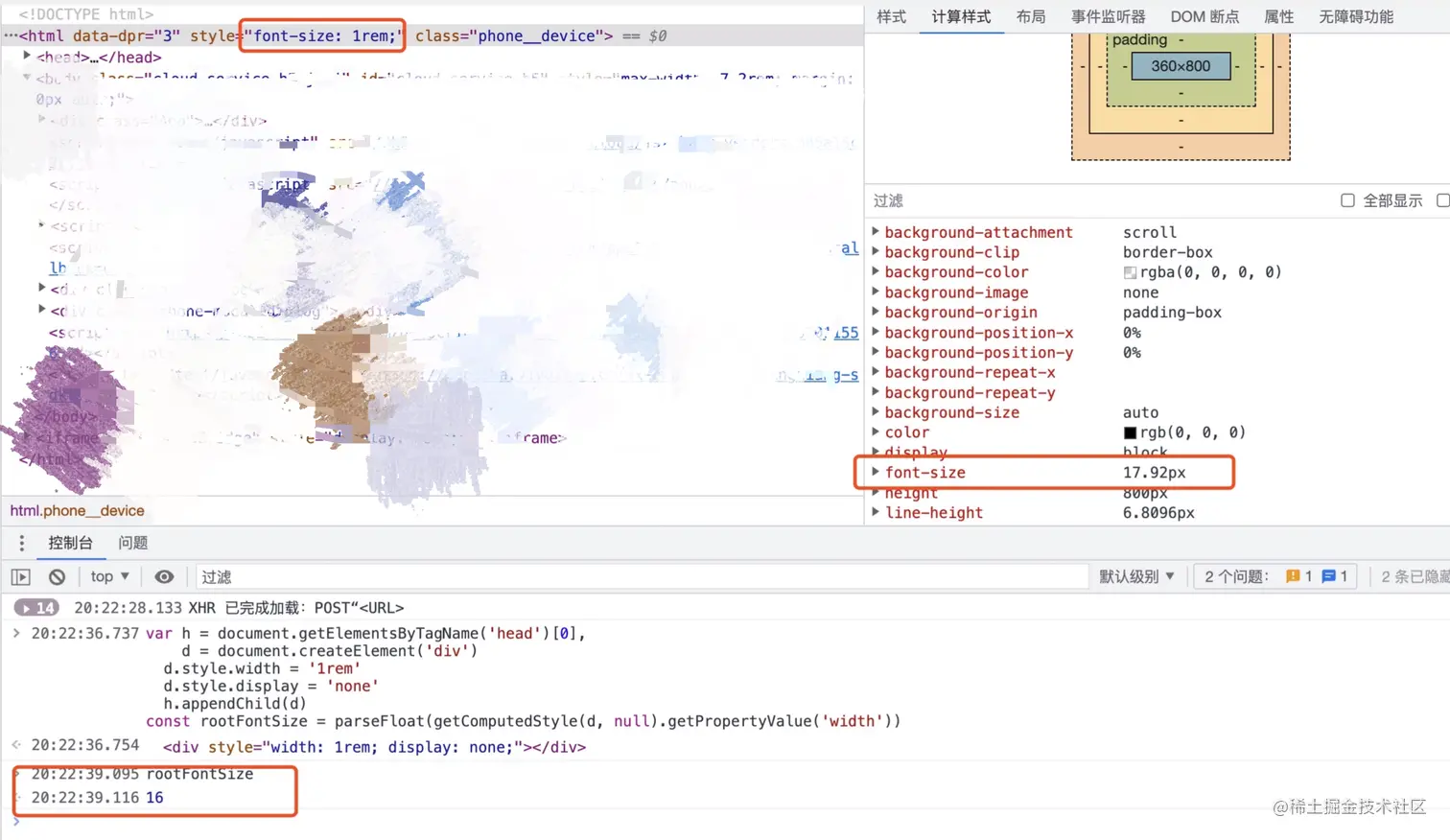Expand the background-position-x property
Screen dimensions: 1450x840
point(876,333)
